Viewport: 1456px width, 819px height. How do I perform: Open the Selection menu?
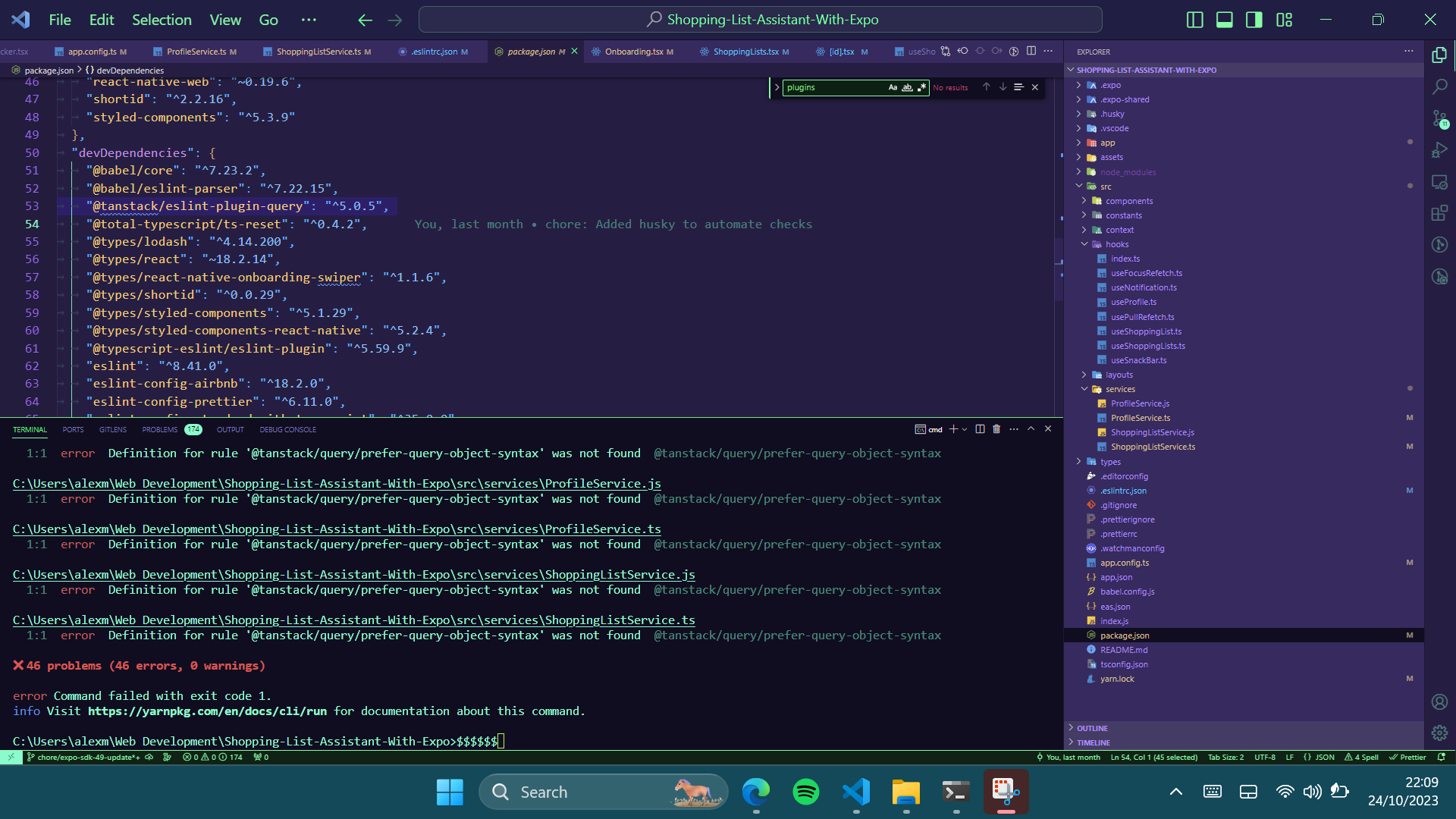[162, 20]
